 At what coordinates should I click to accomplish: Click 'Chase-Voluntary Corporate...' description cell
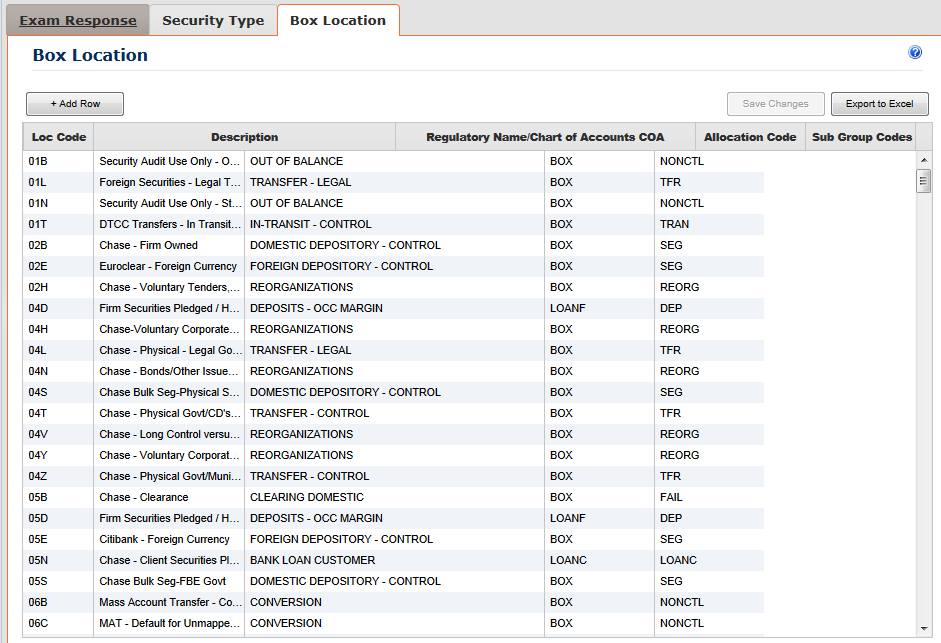click(169, 330)
